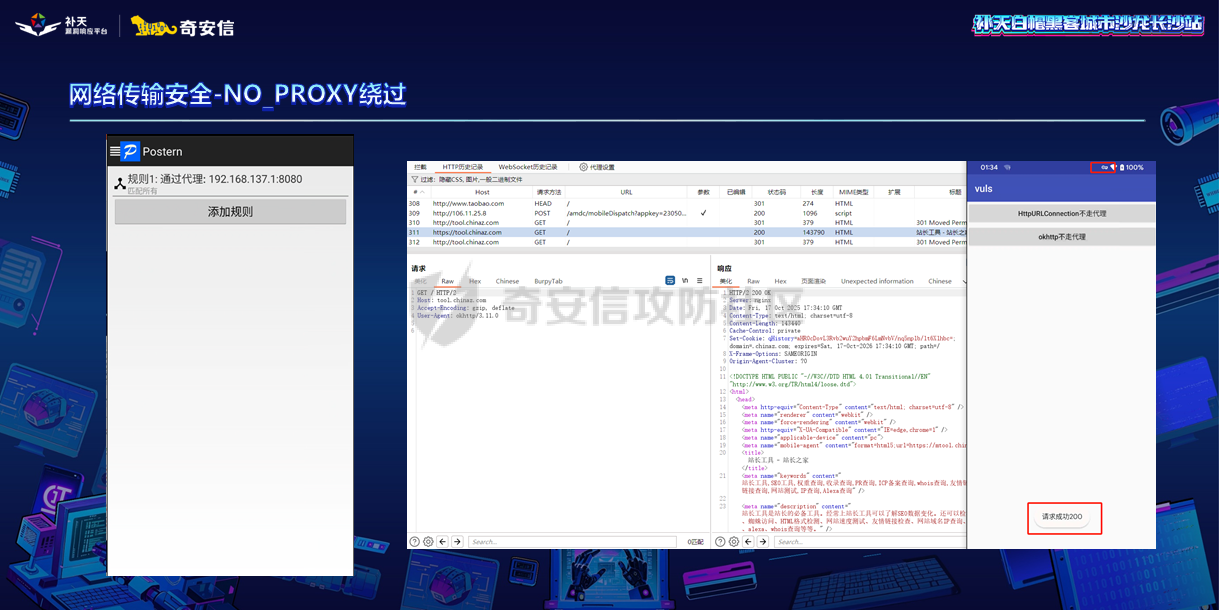Open response panel settings gear icon
This screenshot has width=1219, height=610.
pyautogui.click(x=735, y=541)
